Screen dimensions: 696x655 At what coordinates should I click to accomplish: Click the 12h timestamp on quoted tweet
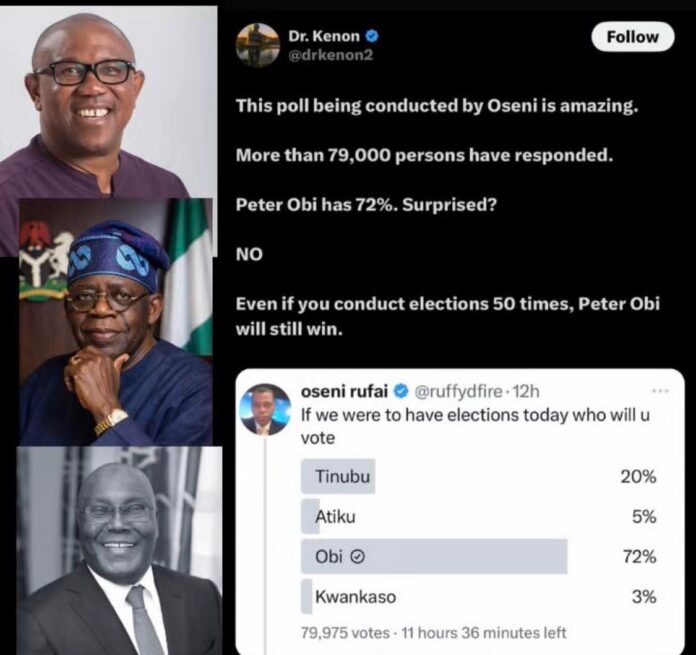(528, 391)
